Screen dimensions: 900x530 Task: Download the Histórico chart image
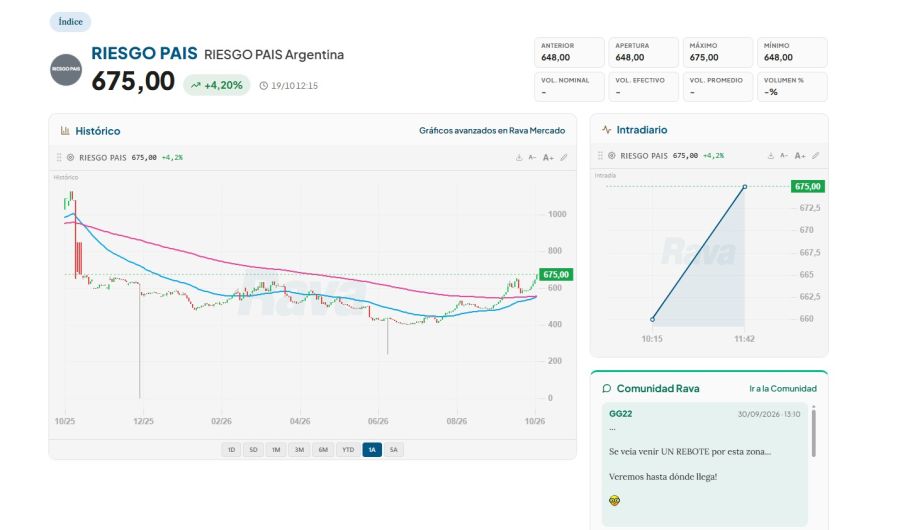519,157
